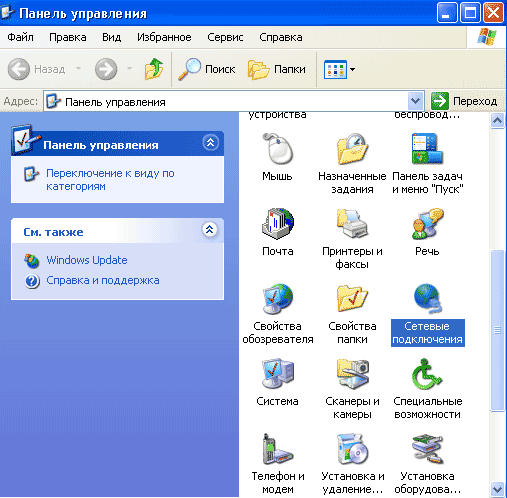Screen dimensions: 507x498
Task: Collapse the См. также section
Action: tap(210, 229)
